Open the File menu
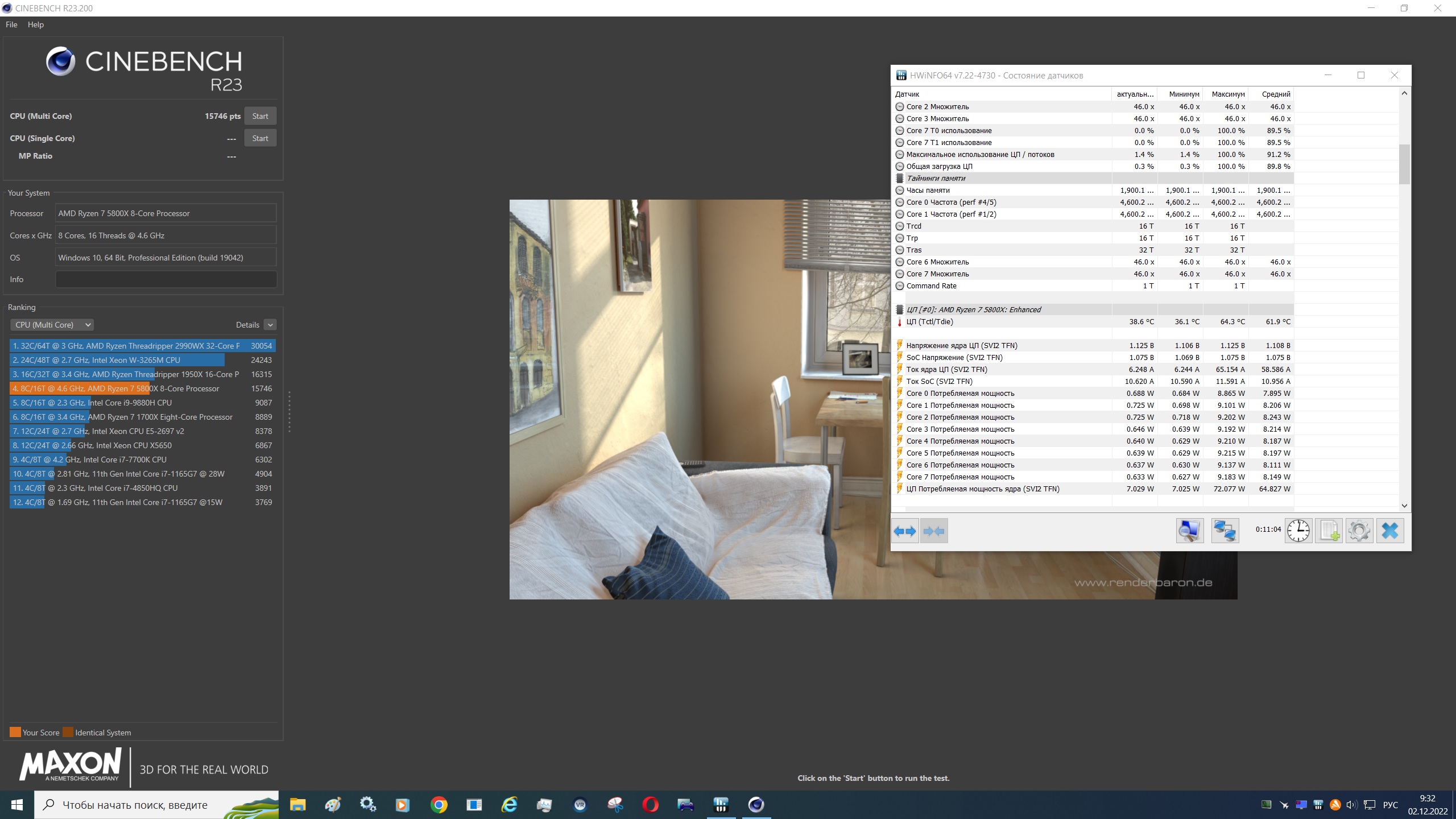Image resolution: width=1456 pixels, height=819 pixels. (x=11, y=24)
